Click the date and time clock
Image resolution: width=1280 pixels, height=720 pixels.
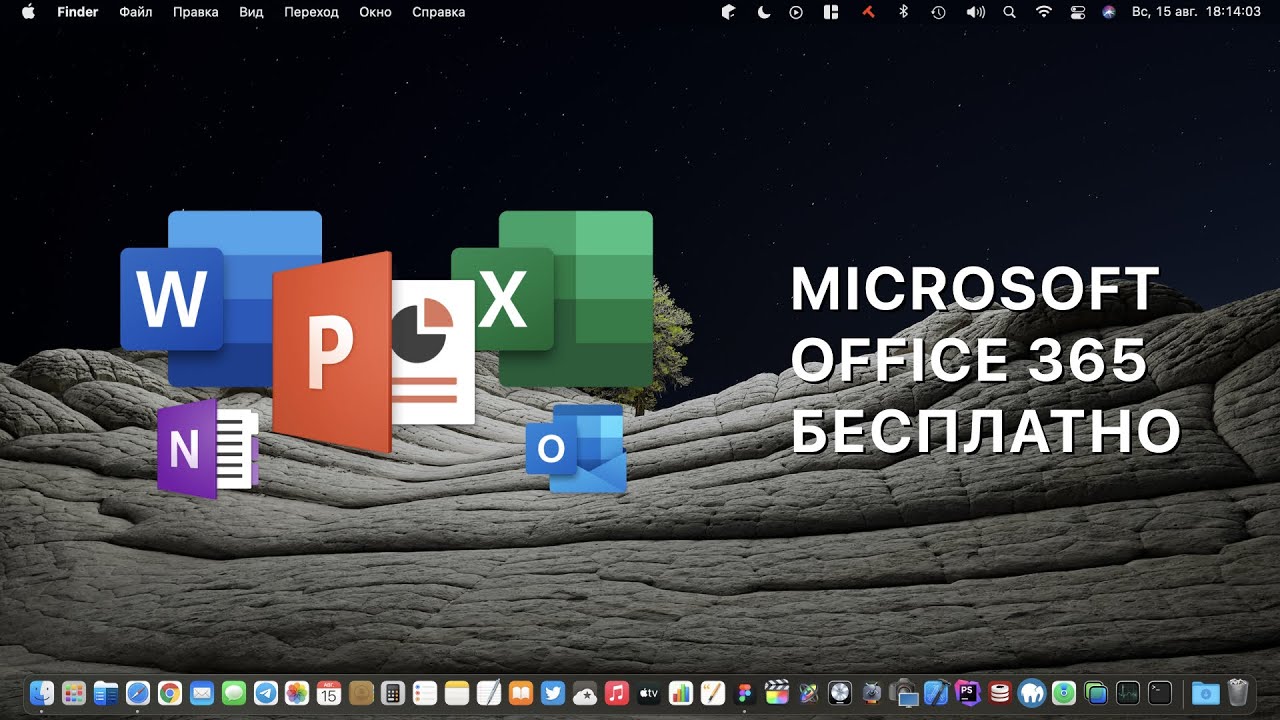[1196, 12]
